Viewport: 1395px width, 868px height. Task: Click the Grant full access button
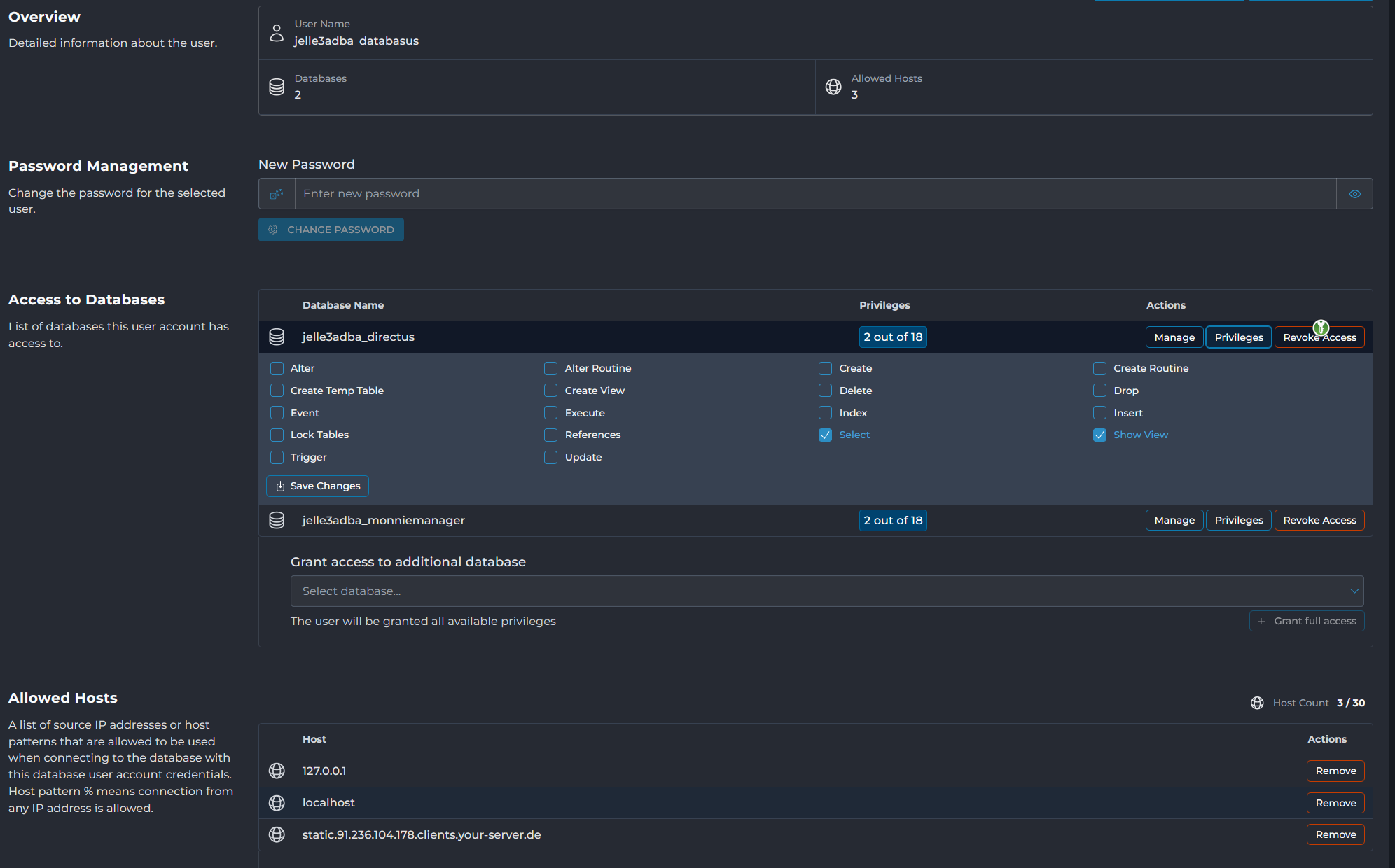coord(1307,621)
